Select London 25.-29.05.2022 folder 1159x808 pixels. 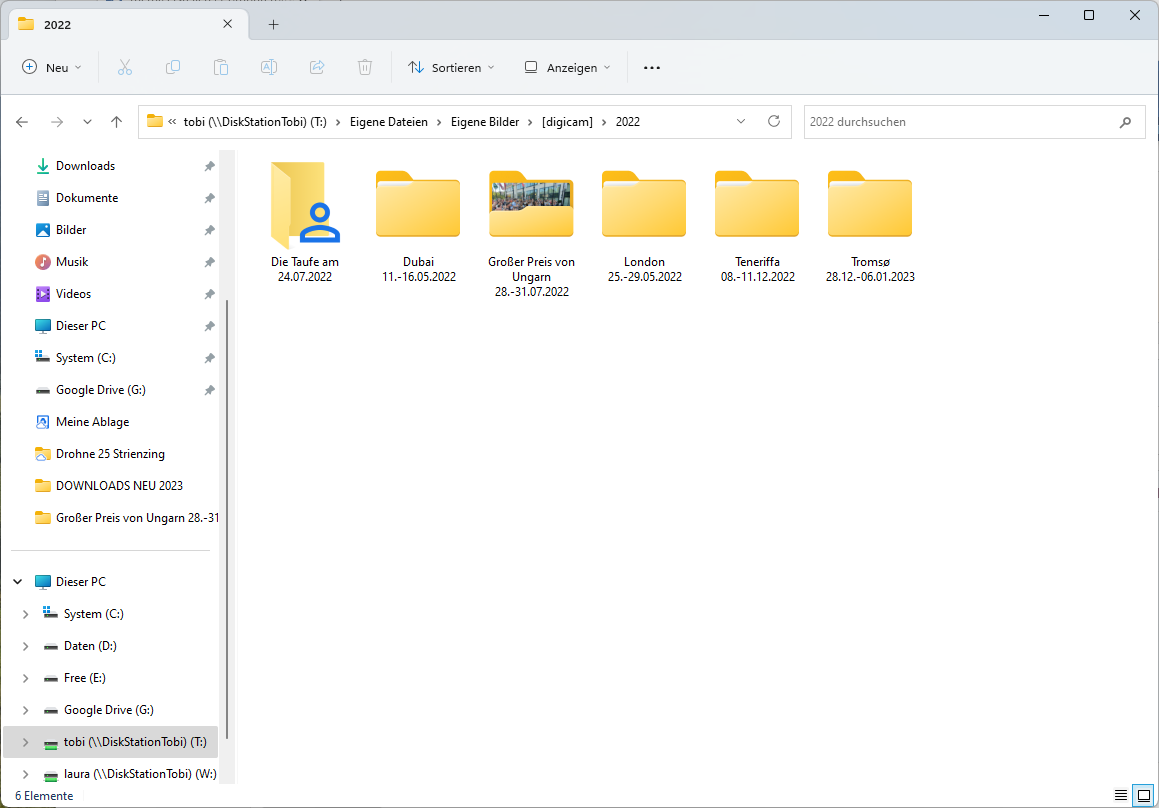point(644,225)
